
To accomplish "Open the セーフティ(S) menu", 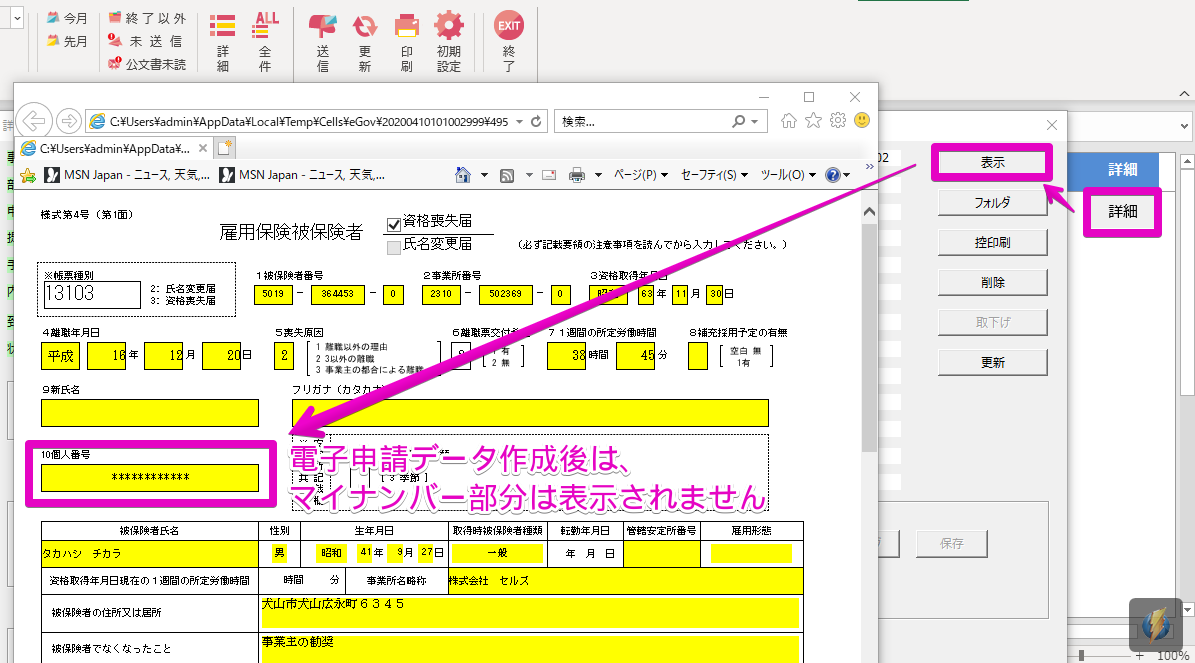I will tap(714, 175).
